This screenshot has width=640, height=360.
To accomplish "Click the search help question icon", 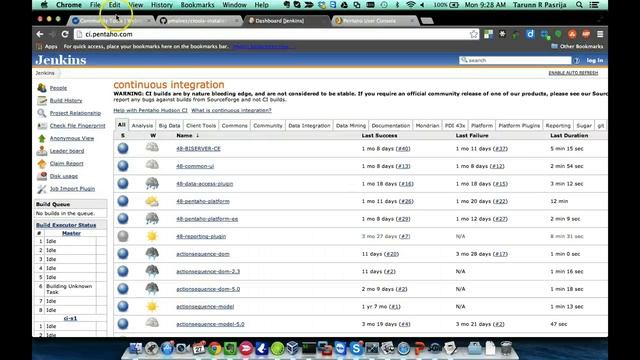I will tap(576, 60).
